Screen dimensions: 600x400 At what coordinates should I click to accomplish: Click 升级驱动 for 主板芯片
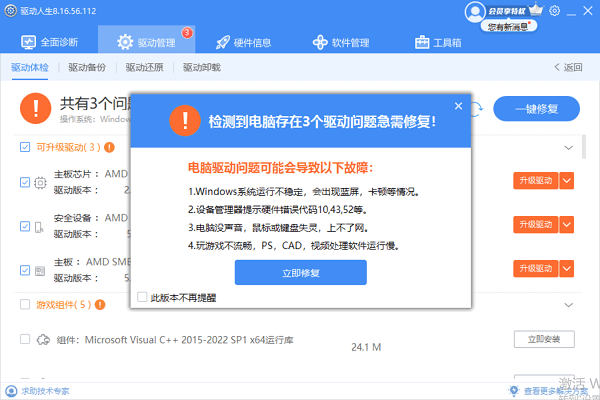point(536,181)
